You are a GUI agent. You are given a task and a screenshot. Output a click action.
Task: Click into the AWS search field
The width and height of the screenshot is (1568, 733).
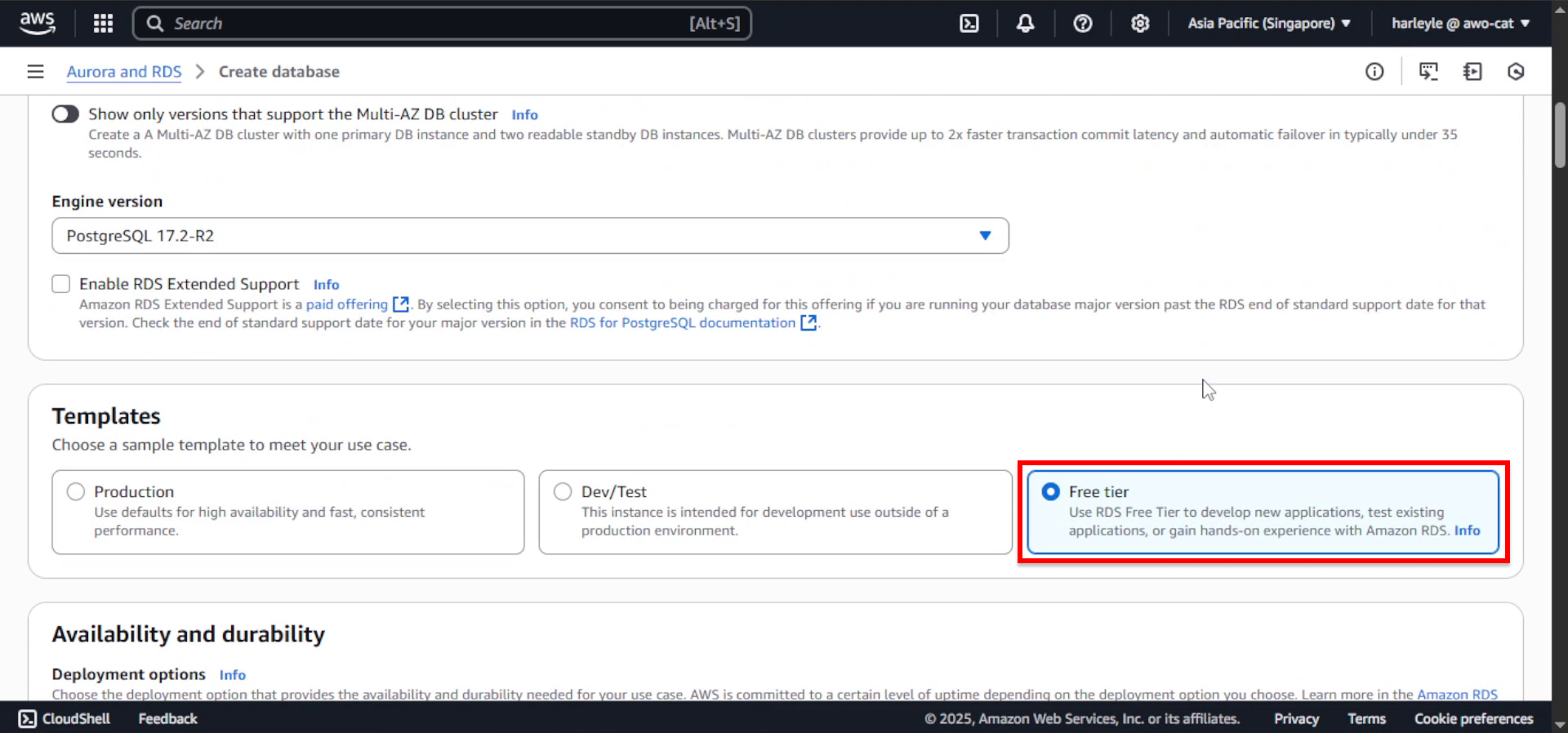click(x=442, y=23)
